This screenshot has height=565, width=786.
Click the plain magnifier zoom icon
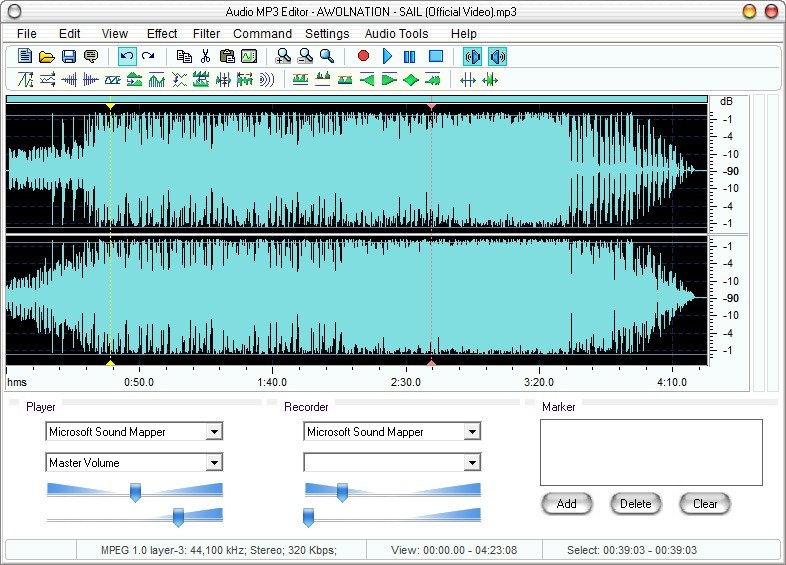327,56
